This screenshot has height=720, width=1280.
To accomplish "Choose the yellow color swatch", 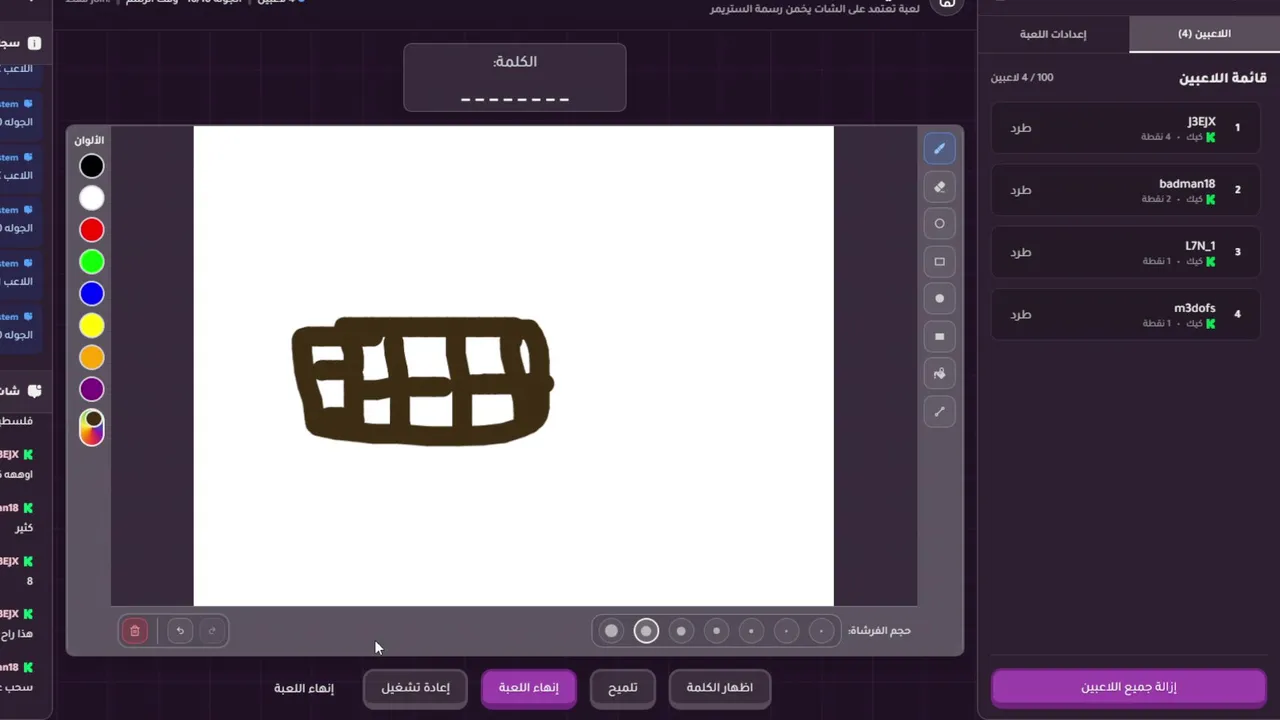I will [x=92, y=326].
